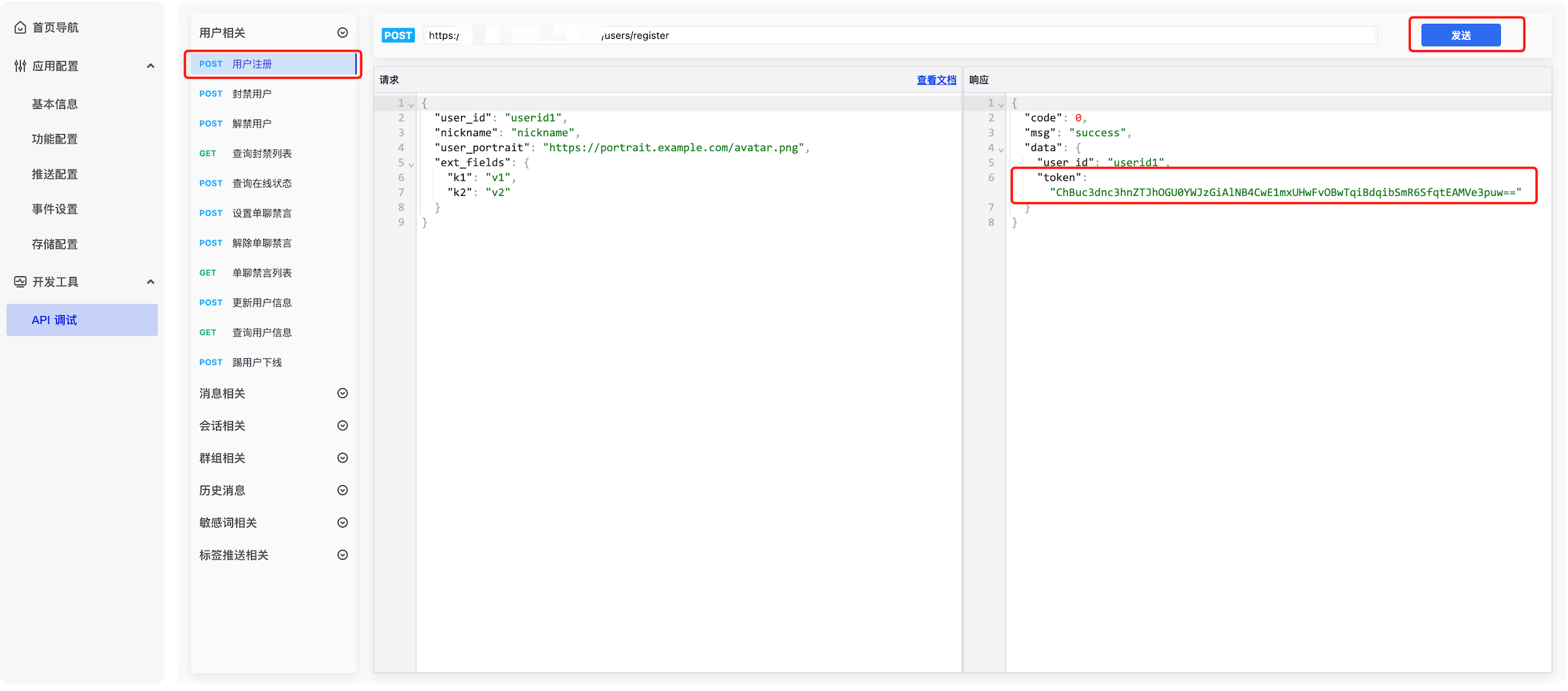Expand the 群组相关 section chevron icon
The height and width of the screenshot is (691, 1568).
click(342, 458)
